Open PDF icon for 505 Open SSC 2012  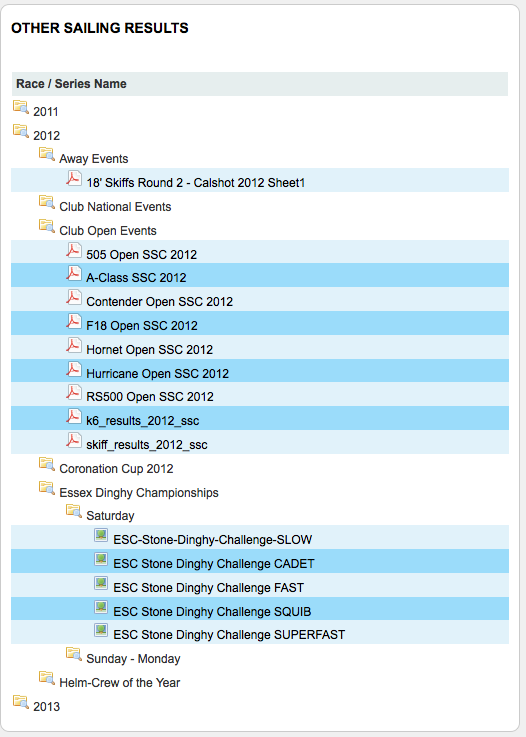pyautogui.click(x=73, y=250)
